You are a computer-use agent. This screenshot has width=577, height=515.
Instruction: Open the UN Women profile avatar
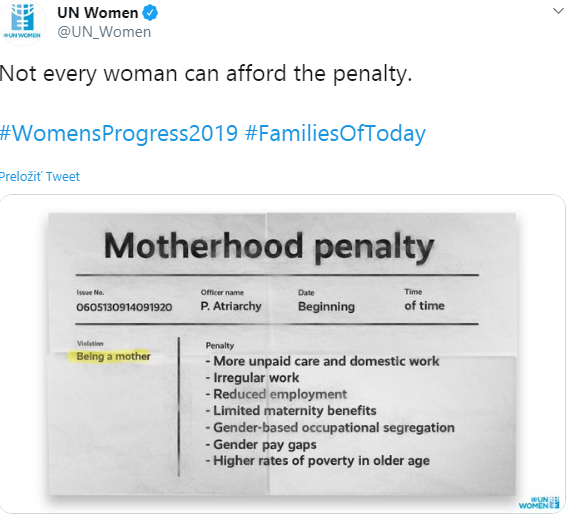point(22,22)
